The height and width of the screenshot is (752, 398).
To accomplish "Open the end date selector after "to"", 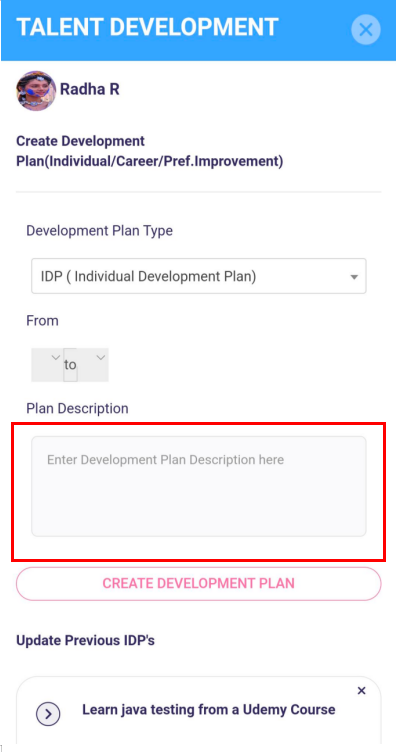I will pyautogui.click(x=93, y=364).
